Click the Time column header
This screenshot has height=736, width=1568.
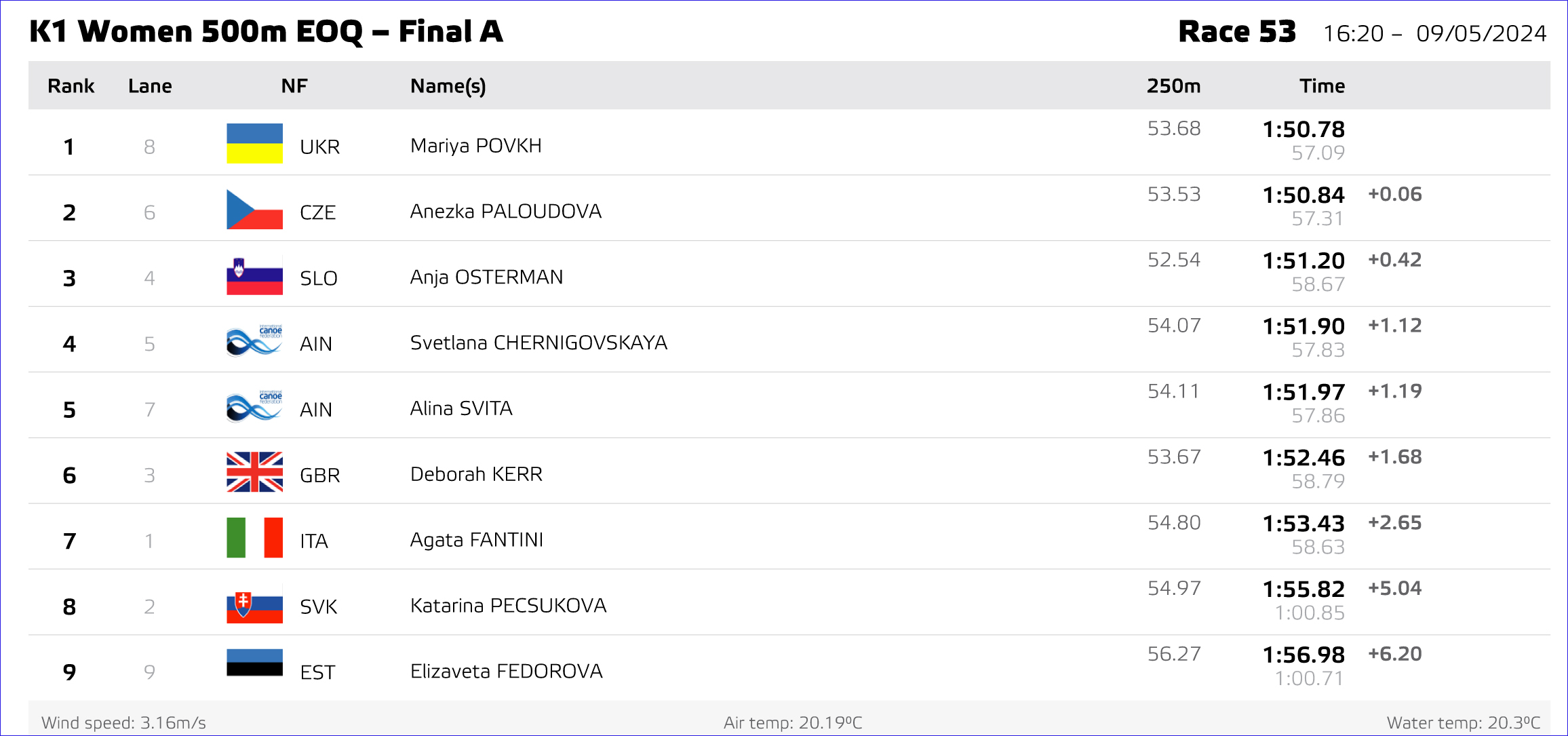click(x=1322, y=86)
